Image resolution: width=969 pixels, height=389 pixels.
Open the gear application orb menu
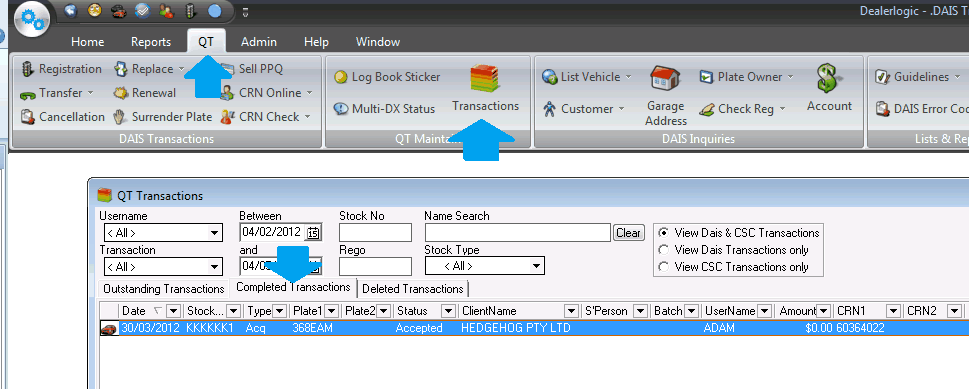click(x=32, y=19)
